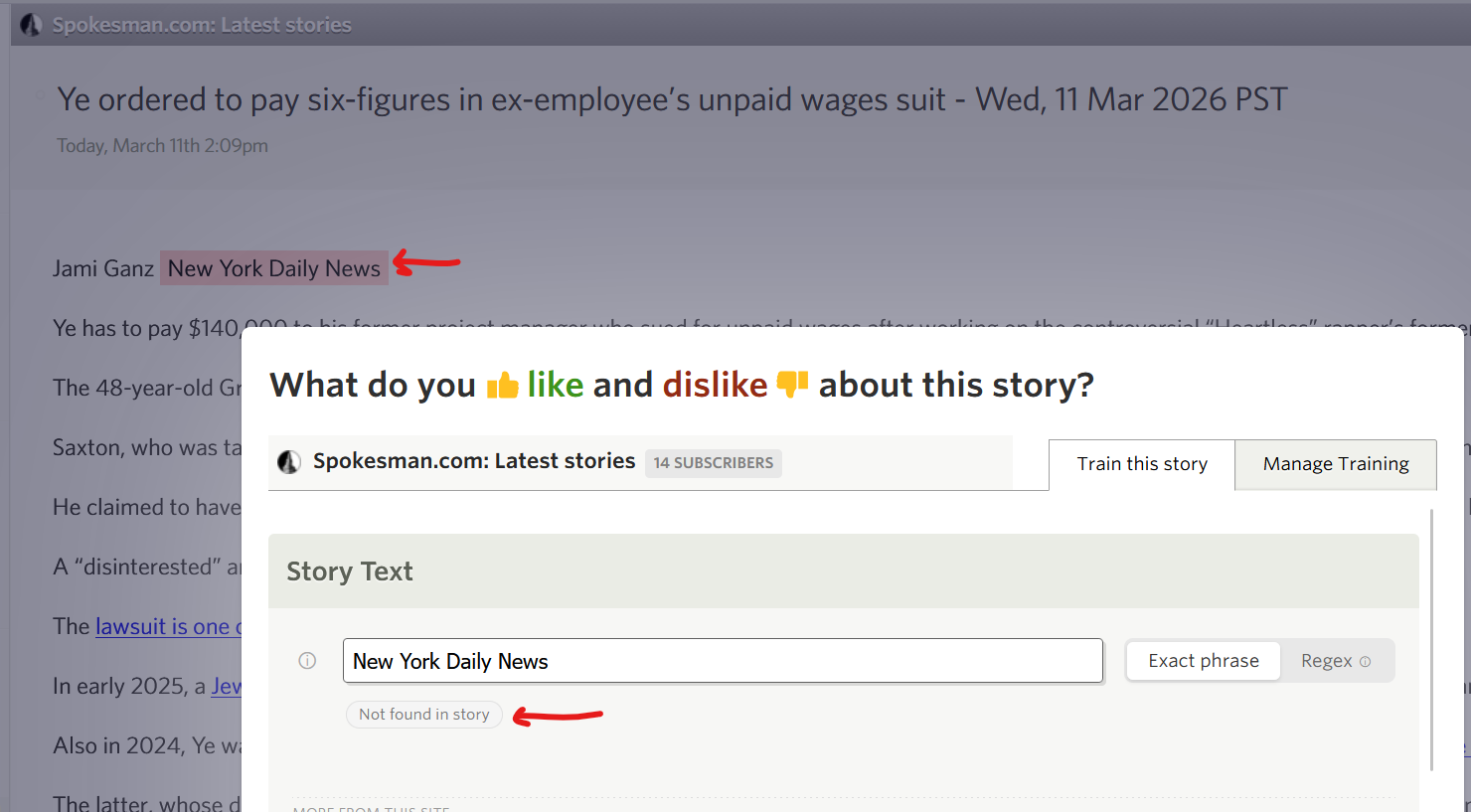Image resolution: width=1471 pixels, height=812 pixels.
Task: Click the info icon left of text field
Action: (307, 661)
